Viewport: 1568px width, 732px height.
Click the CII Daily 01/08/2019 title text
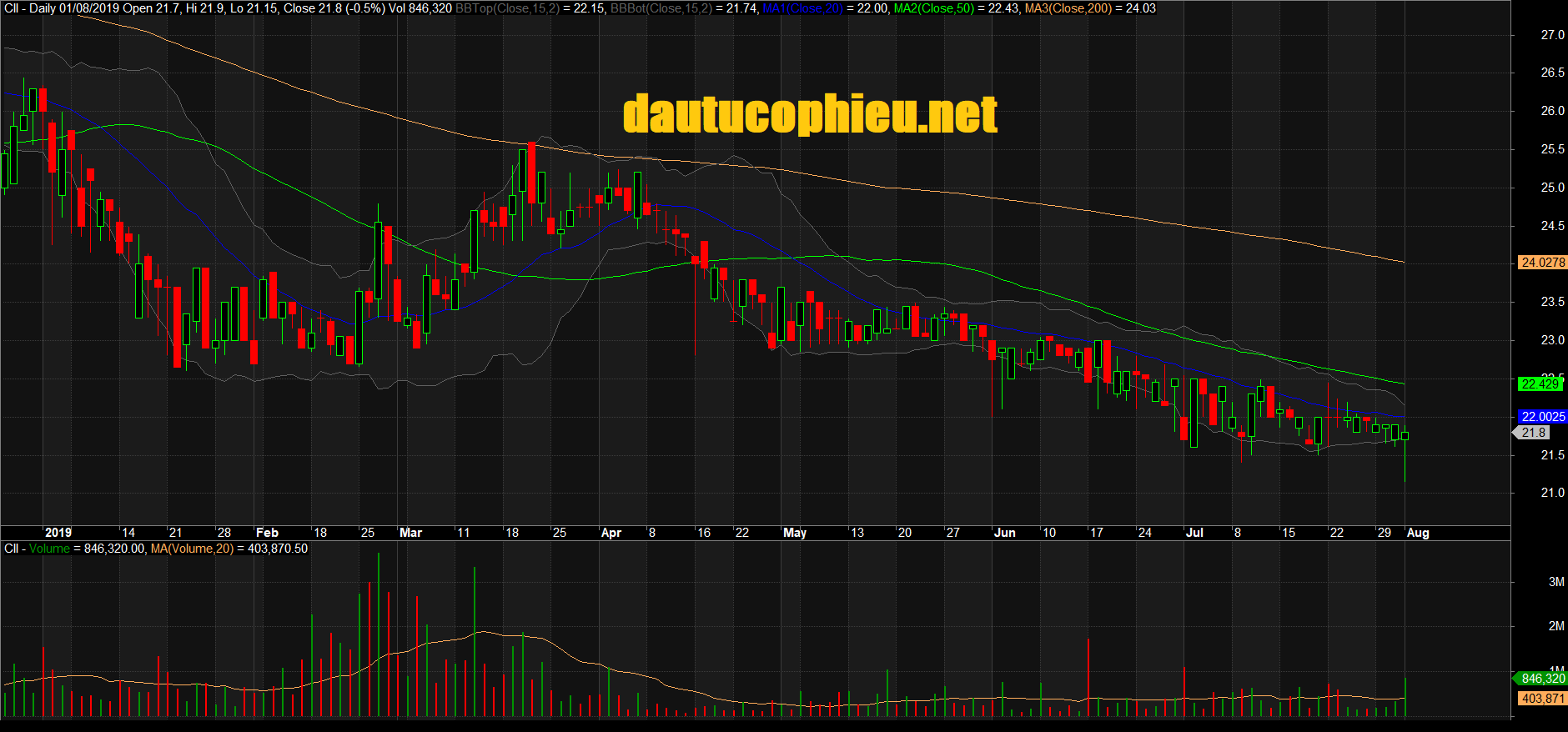coord(60,8)
